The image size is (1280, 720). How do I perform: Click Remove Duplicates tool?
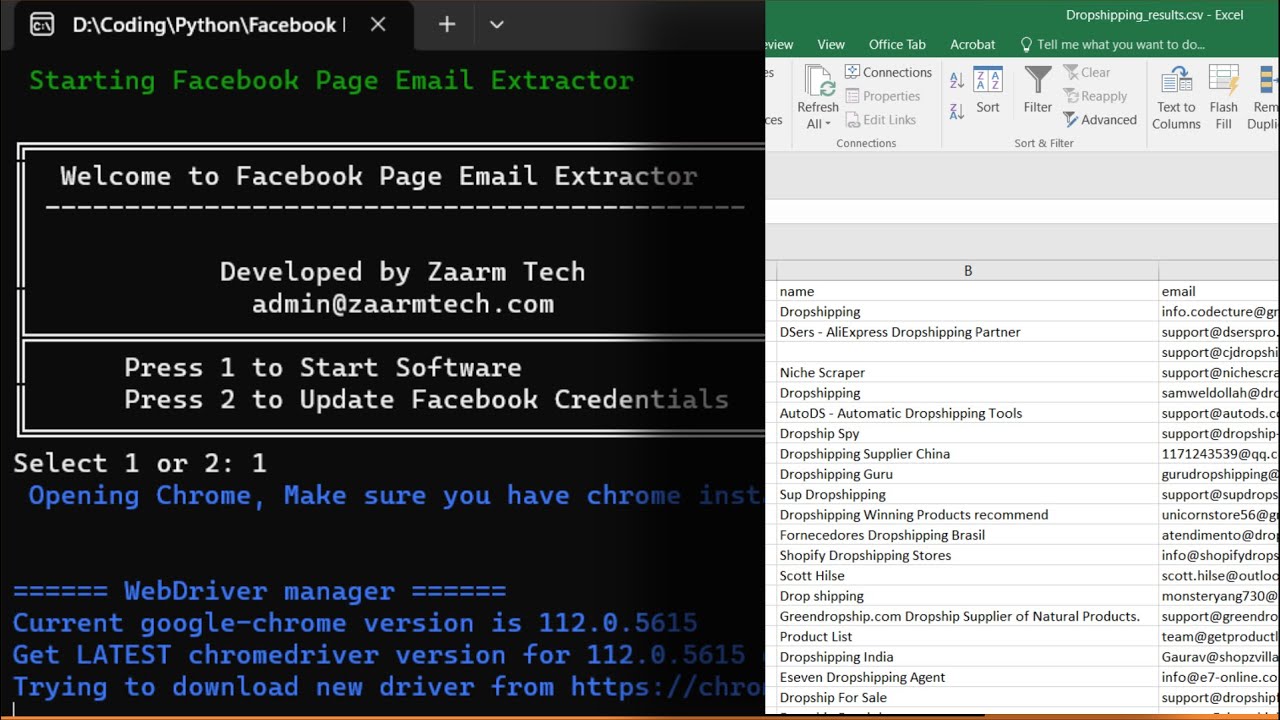pos(1264,98)
